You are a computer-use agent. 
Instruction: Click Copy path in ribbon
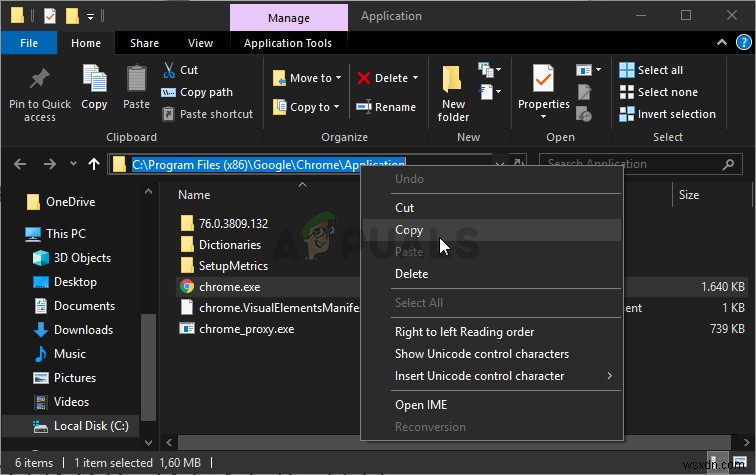196,92
